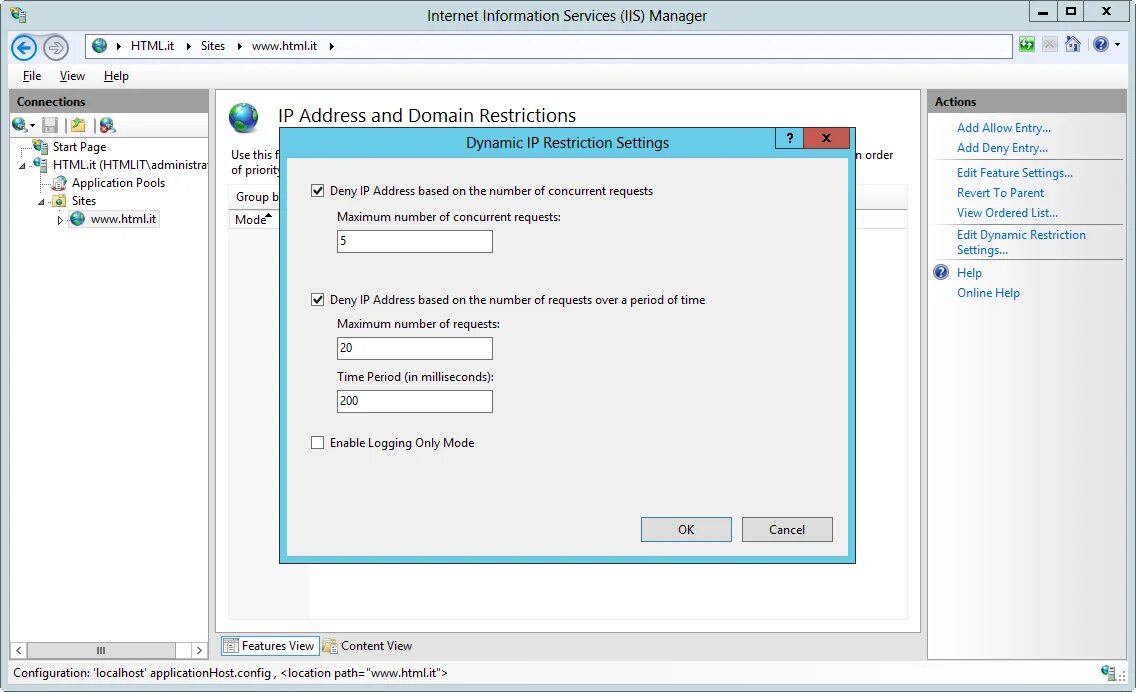The image size is (1136, 692).
Task: Open the File menu
Action: 32,75
